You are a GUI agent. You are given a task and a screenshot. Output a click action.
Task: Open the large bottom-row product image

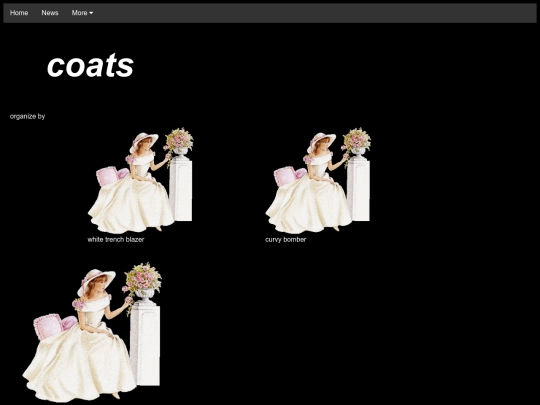pyautogui.click(x=92, y=332)
